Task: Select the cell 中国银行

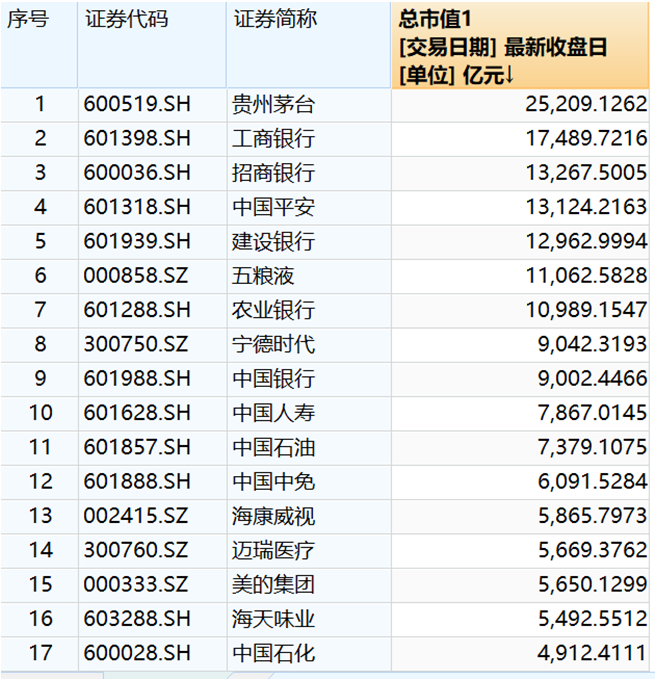Action: (x=309, y=379)
